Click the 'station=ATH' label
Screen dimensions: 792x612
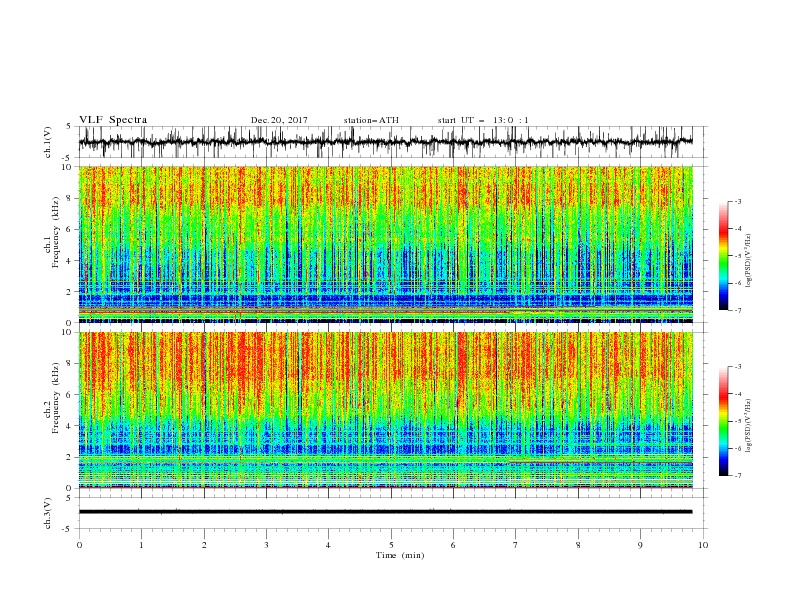tap(371, 120)
